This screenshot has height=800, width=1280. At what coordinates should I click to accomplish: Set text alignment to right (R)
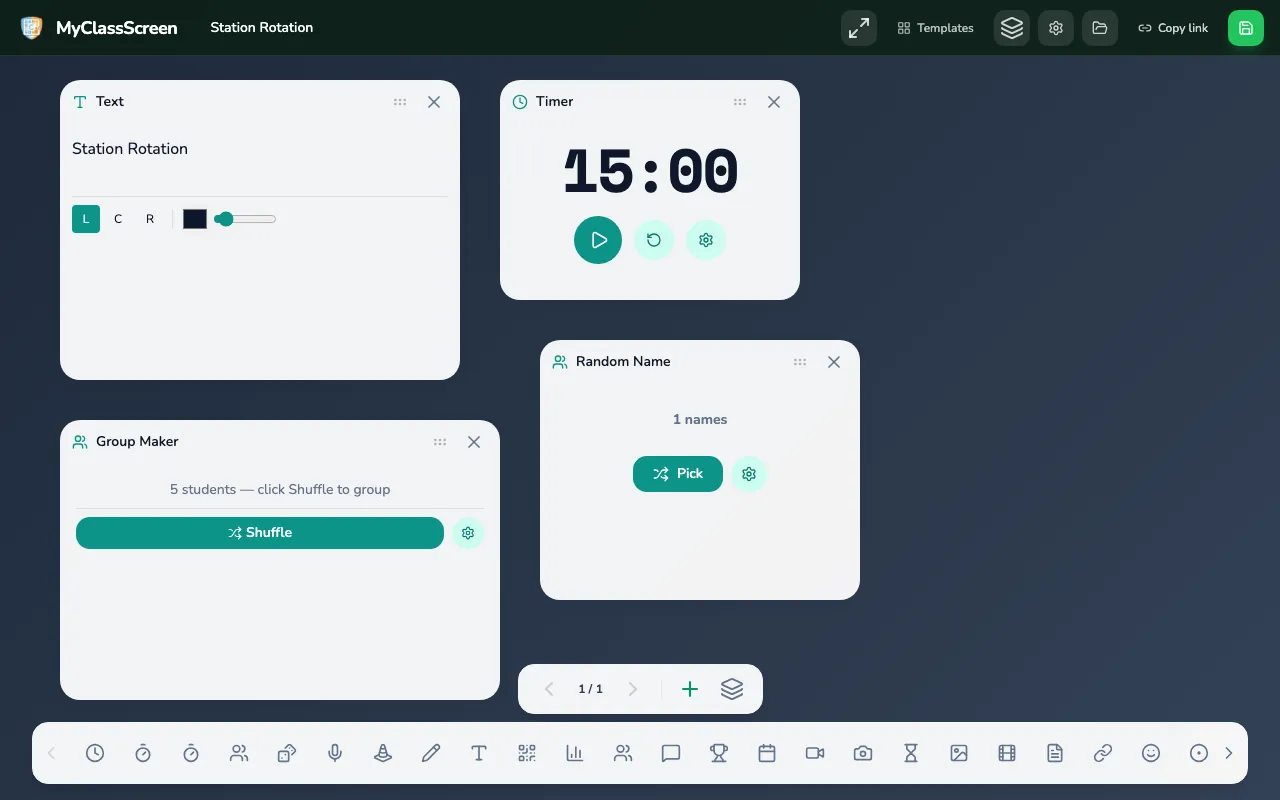coord(150,219)
